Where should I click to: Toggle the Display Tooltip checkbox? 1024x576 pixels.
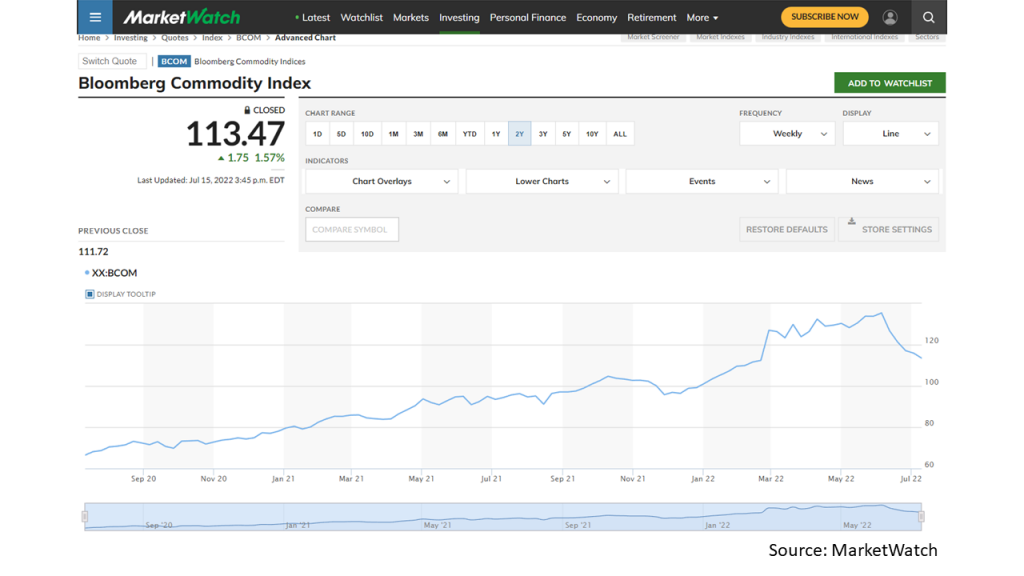(x=89, y=295)
